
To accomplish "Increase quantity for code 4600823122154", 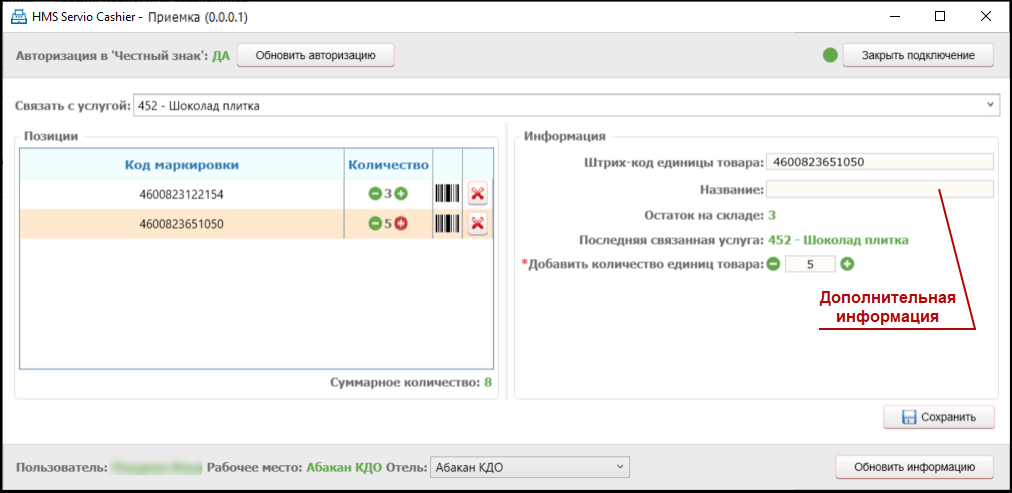I will point(401,194).
